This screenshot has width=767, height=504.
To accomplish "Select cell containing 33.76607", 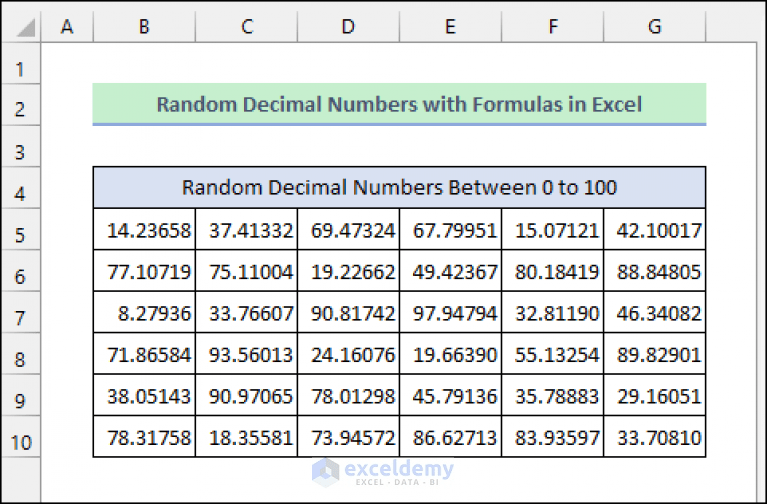I will [x=247, y=313].
